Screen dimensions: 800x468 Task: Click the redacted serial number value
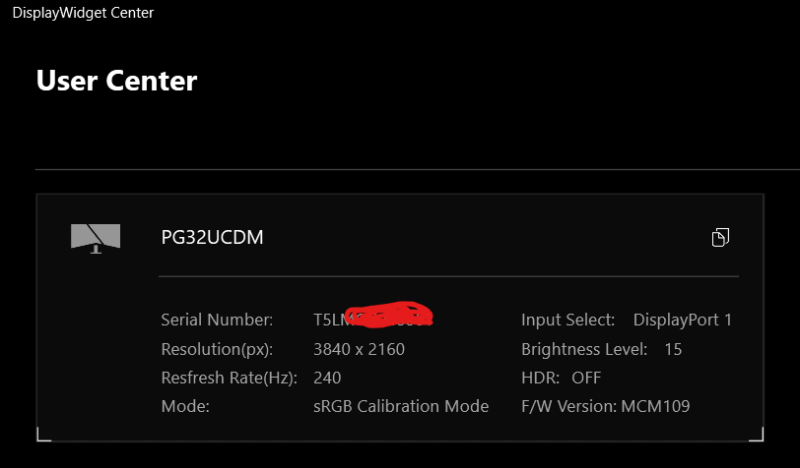373,316
